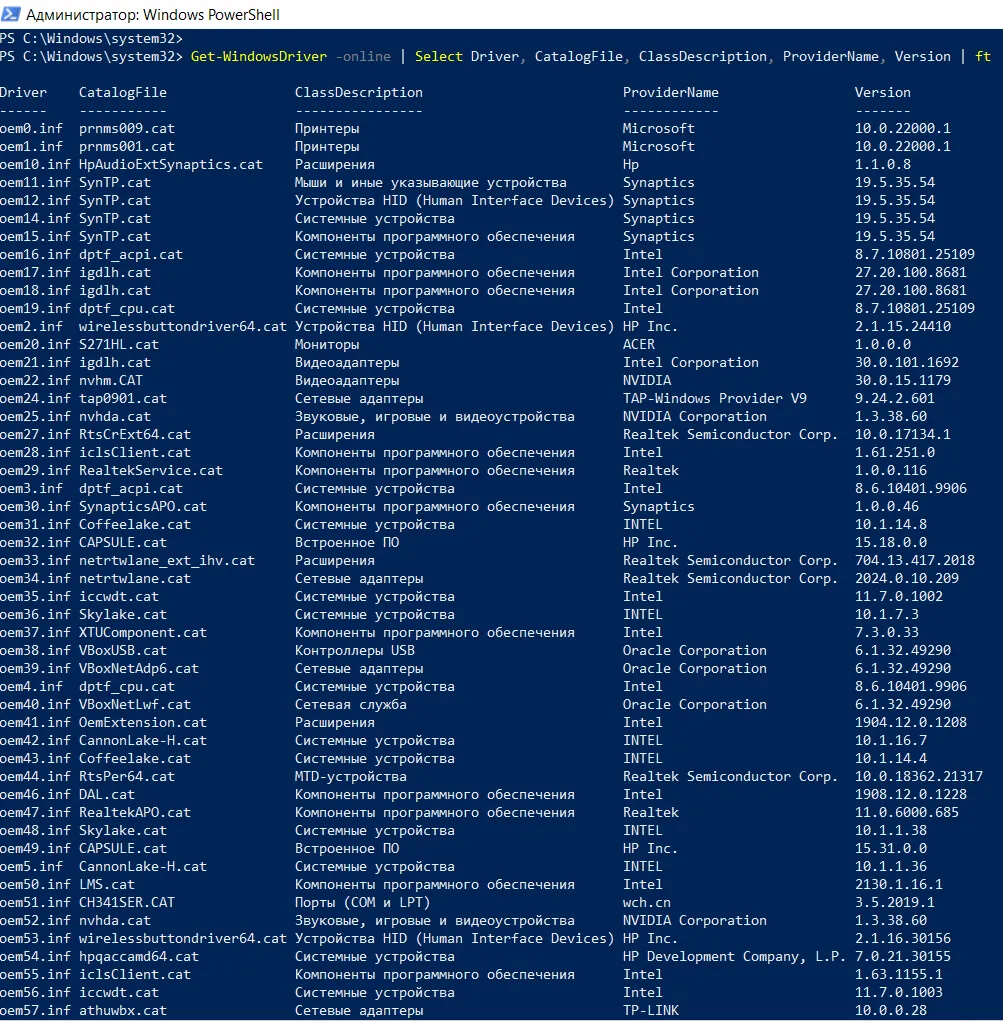The image size is (1003, 1021).
Task: Click 'RtsCrExt64.cat' catalog file
Action: (134, 434)
